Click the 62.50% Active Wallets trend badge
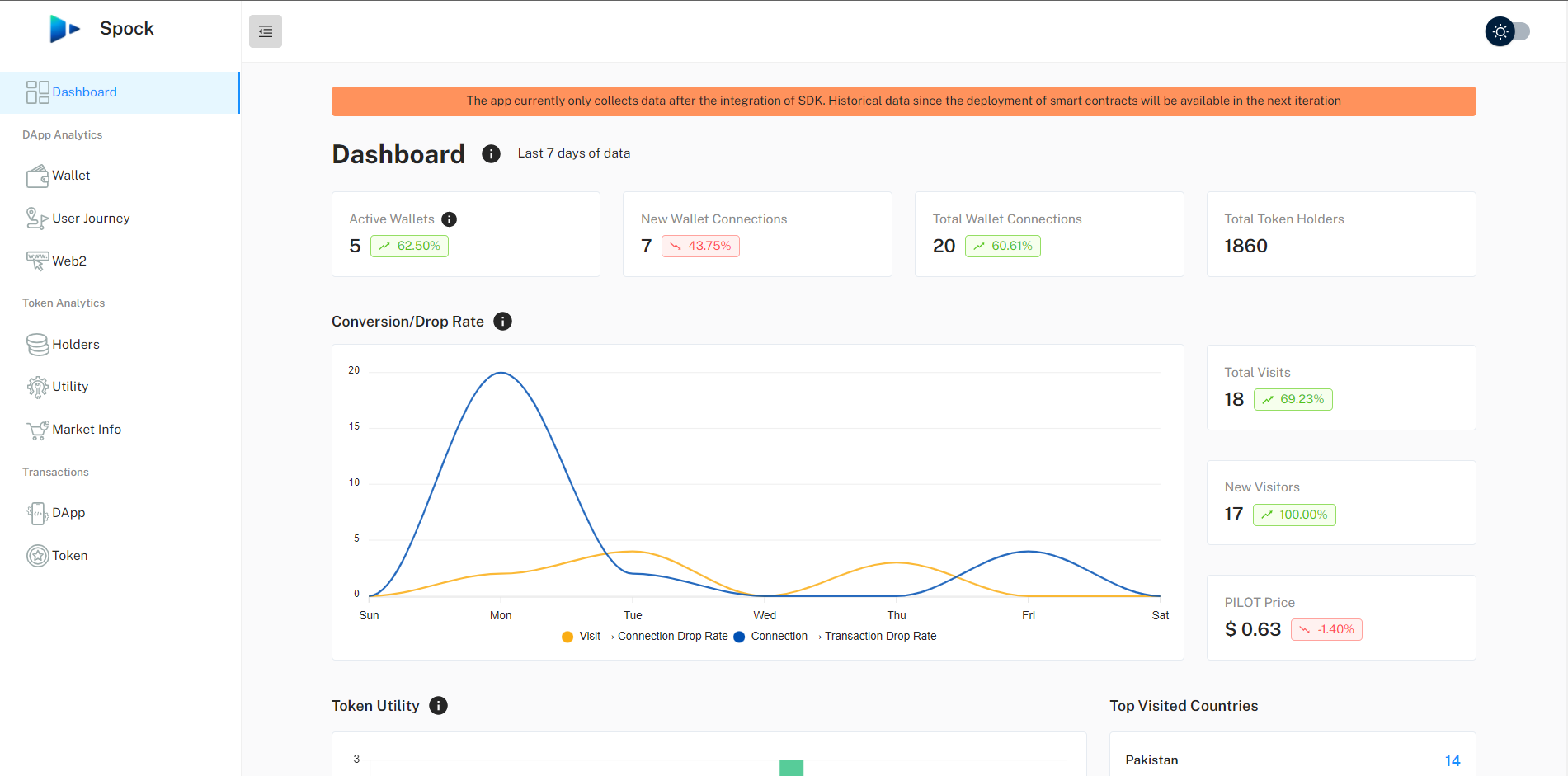 [409, 246]
